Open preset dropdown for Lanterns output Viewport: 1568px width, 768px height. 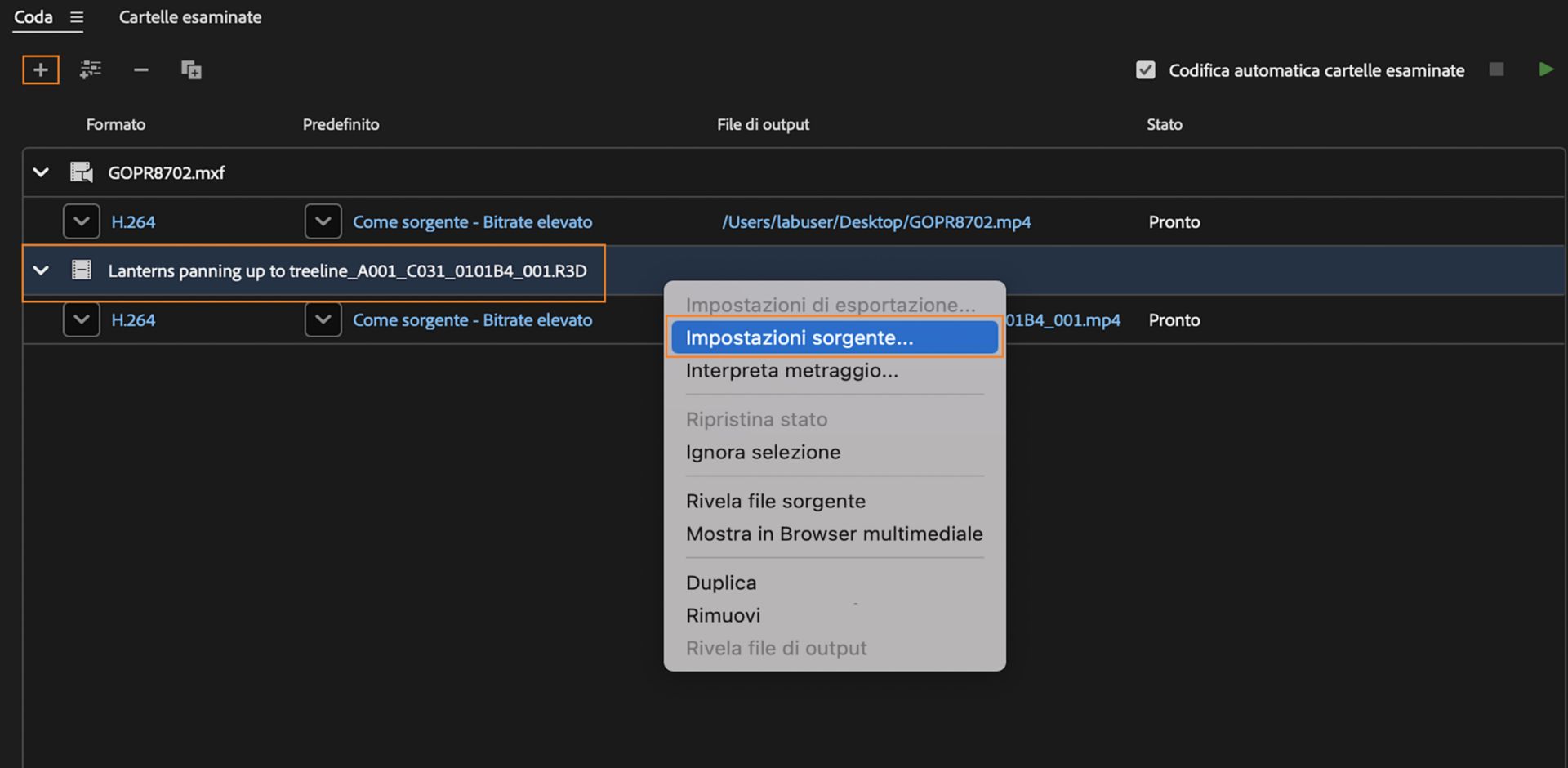323,319
